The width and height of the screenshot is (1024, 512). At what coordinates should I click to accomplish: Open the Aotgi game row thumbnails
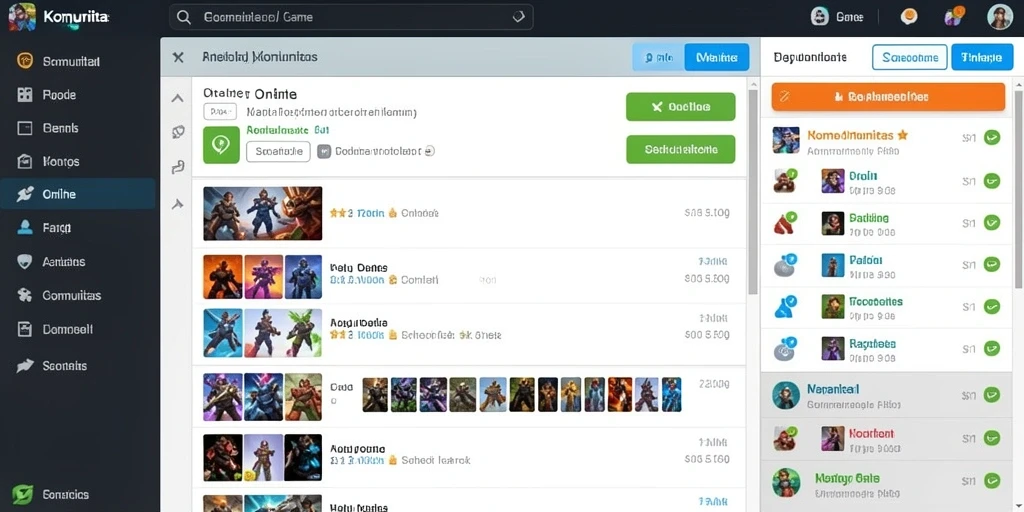263,332
